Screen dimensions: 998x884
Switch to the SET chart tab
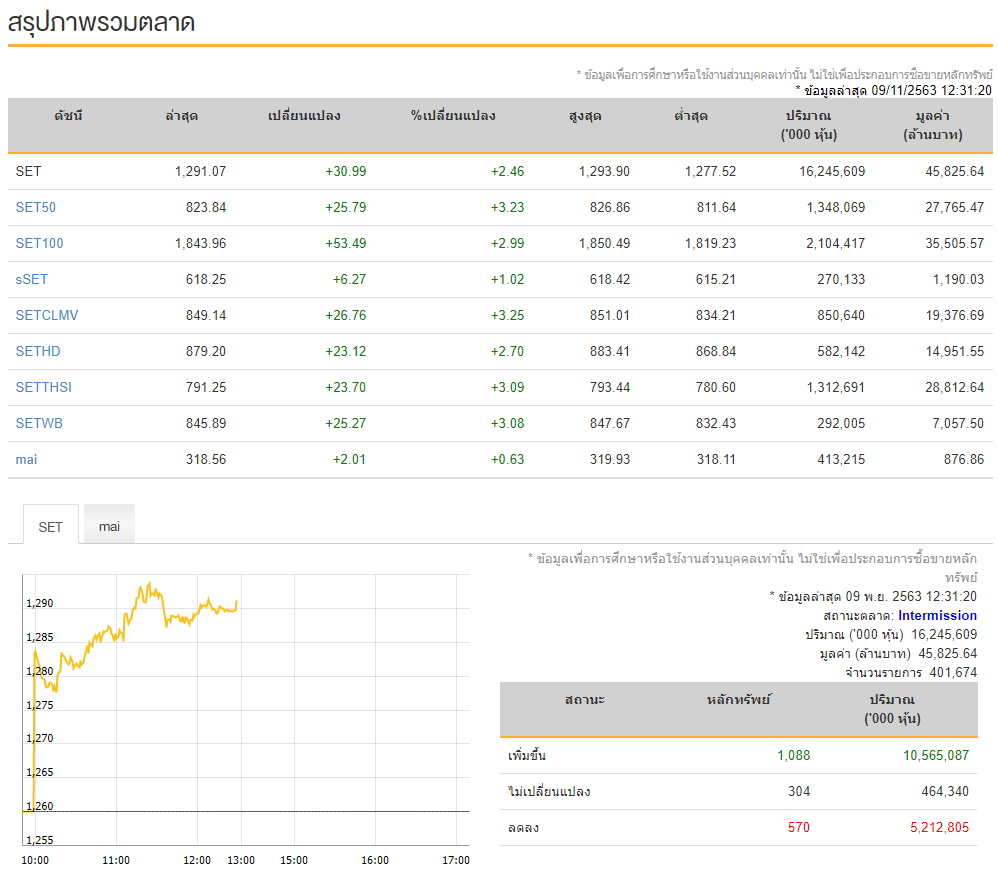50,526
